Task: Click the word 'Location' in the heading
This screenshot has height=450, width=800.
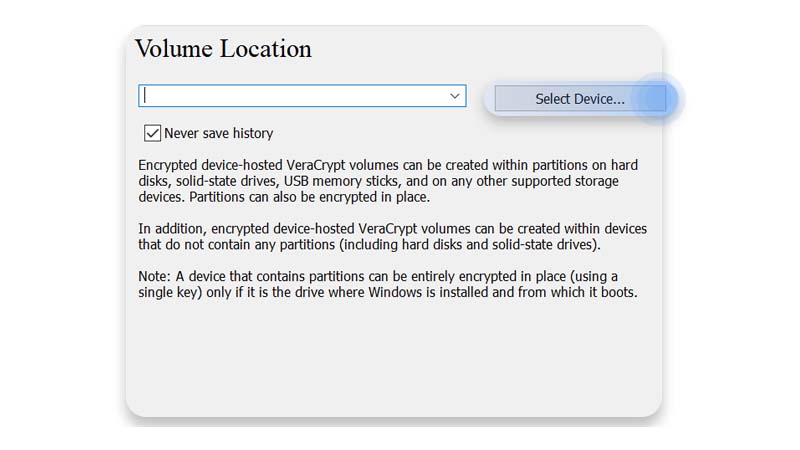Action: coord(263,49)
